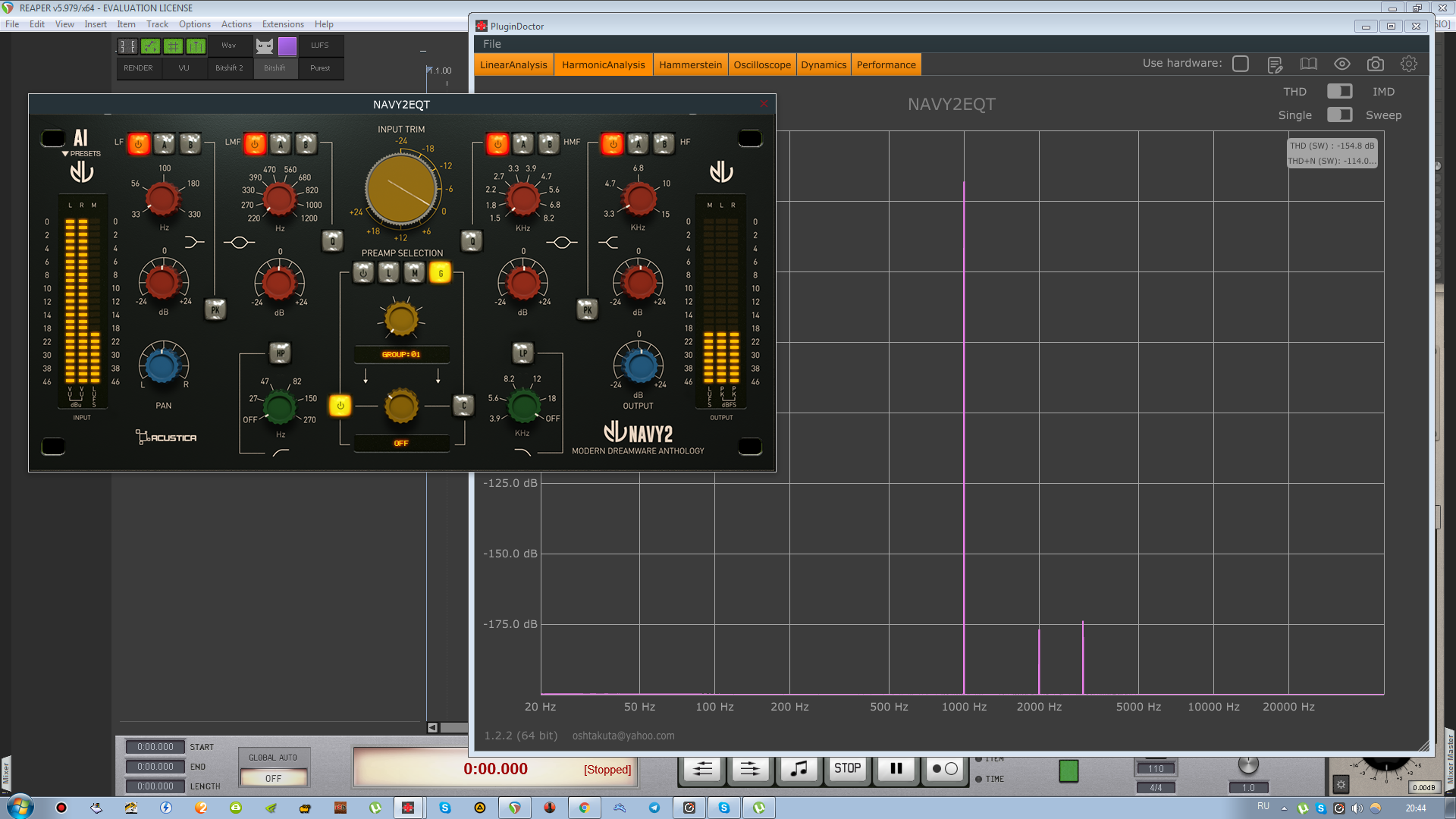
Task: Open the Dynamics tab
Action: pos(824,64)
